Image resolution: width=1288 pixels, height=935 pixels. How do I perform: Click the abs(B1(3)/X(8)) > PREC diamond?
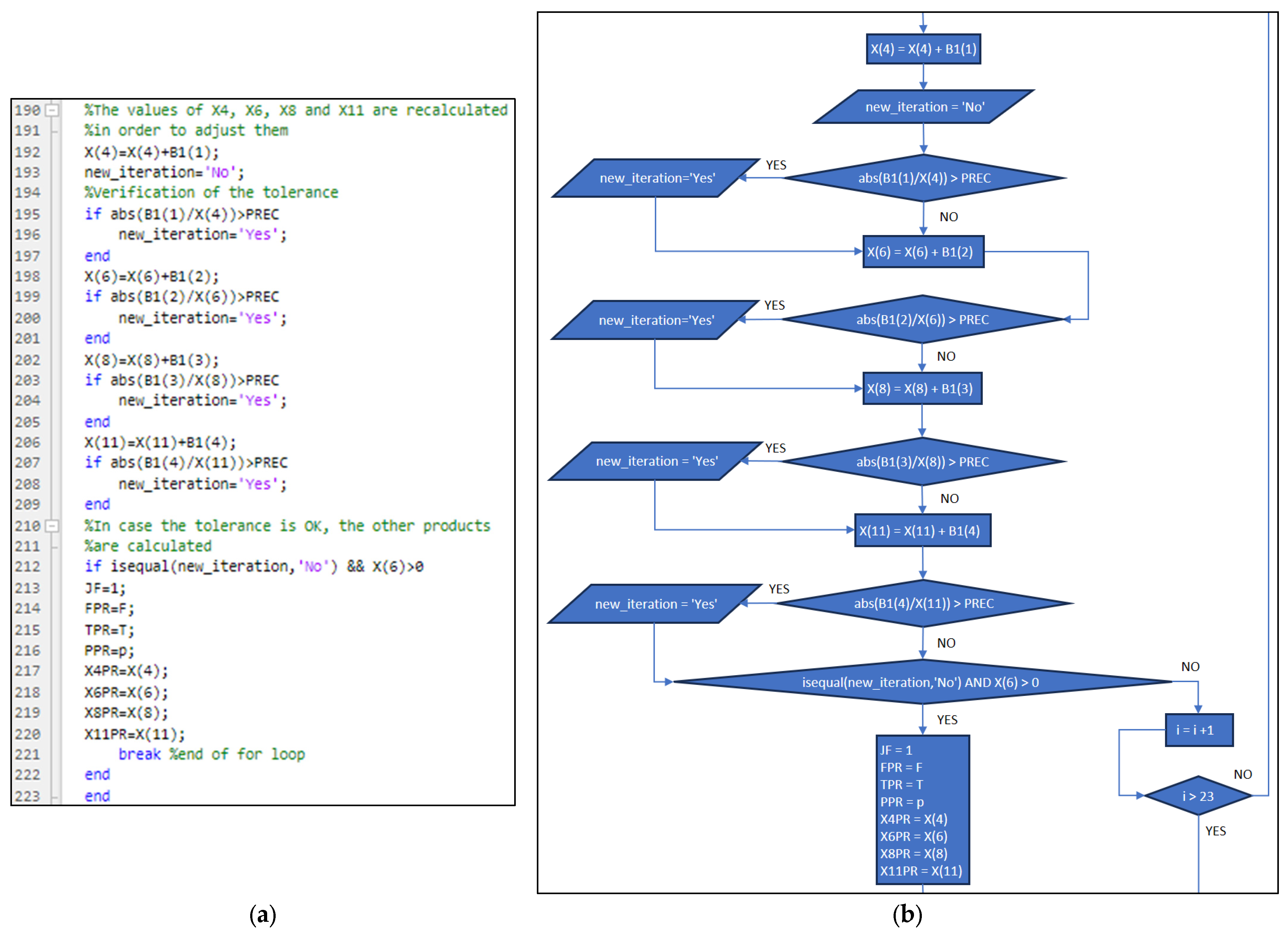923,462
